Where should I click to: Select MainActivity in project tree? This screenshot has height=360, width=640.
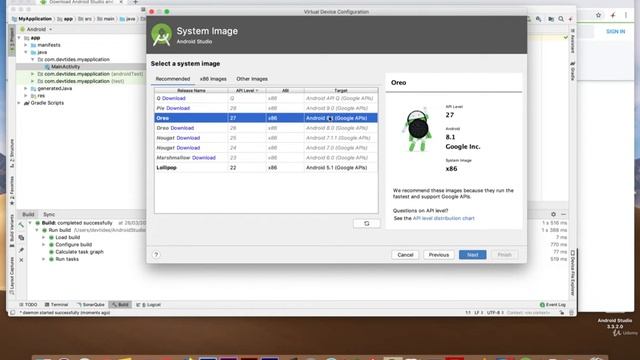click(66, 67)
